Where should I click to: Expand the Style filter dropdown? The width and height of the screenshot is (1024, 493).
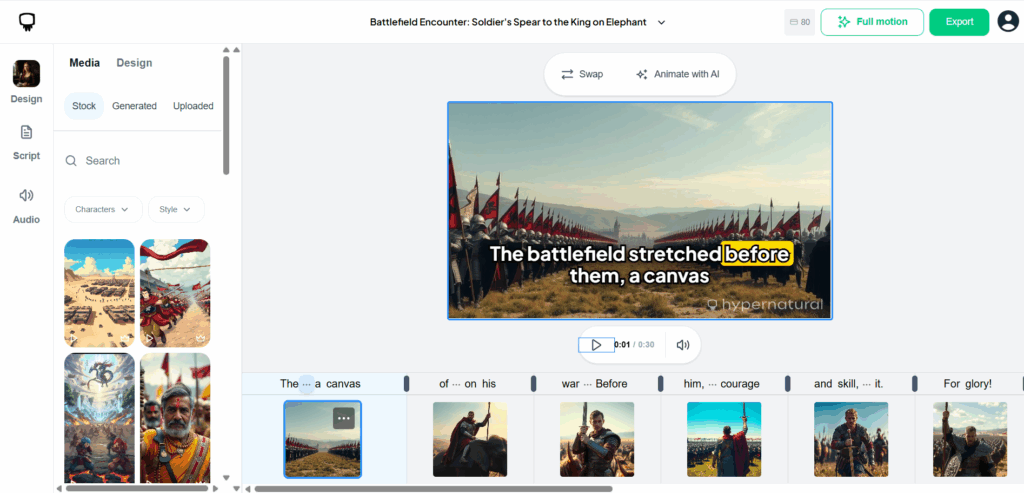point(176,209)
